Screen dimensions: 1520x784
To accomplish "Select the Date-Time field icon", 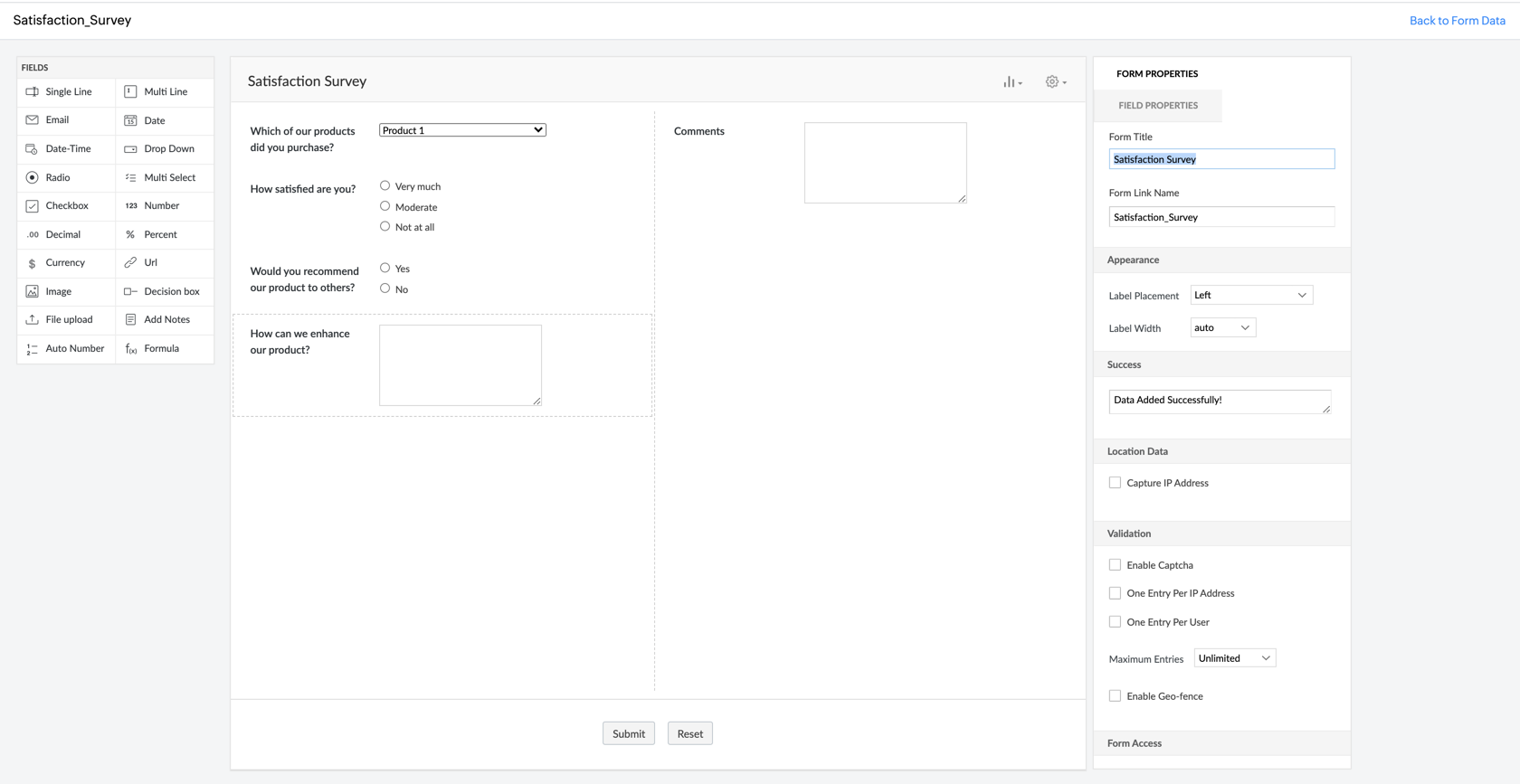I will pos(32,148).
